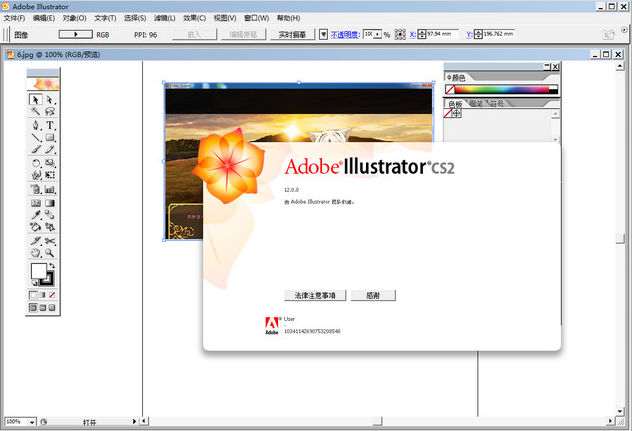Select the Scissors tool
This screenshot has height=431, width=632.
point(50,241)
